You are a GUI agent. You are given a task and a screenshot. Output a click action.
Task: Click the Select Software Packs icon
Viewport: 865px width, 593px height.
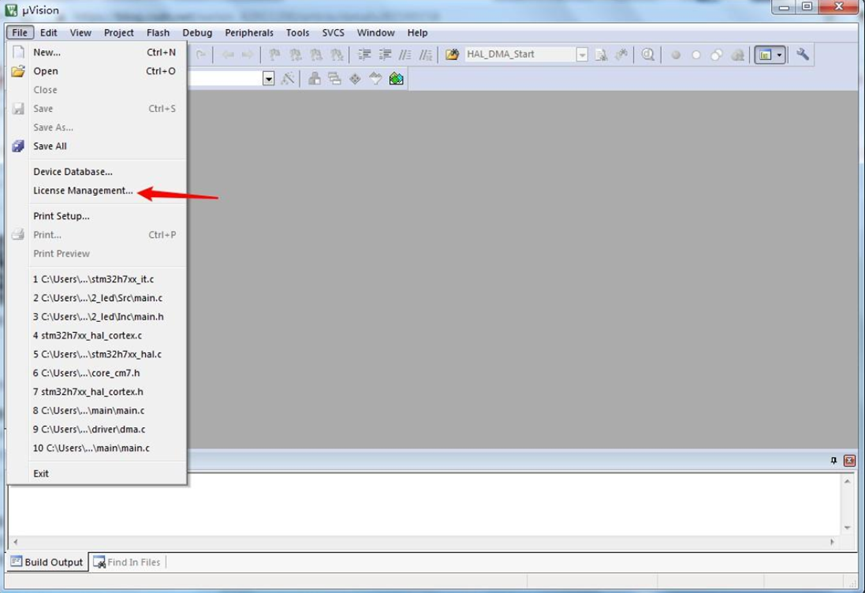[375, 78]
